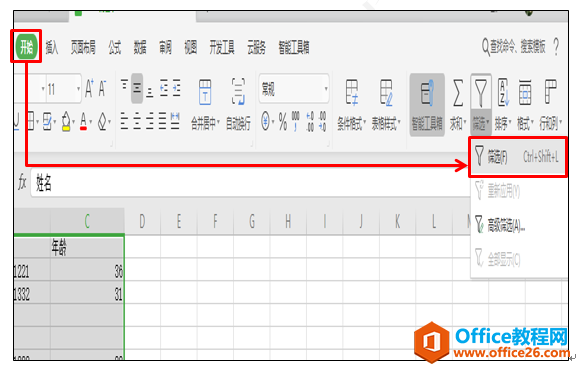577x370 pixels.
Task: Choose 高级筛选(A) in the filter menu
Action: (x=518, y=225)
